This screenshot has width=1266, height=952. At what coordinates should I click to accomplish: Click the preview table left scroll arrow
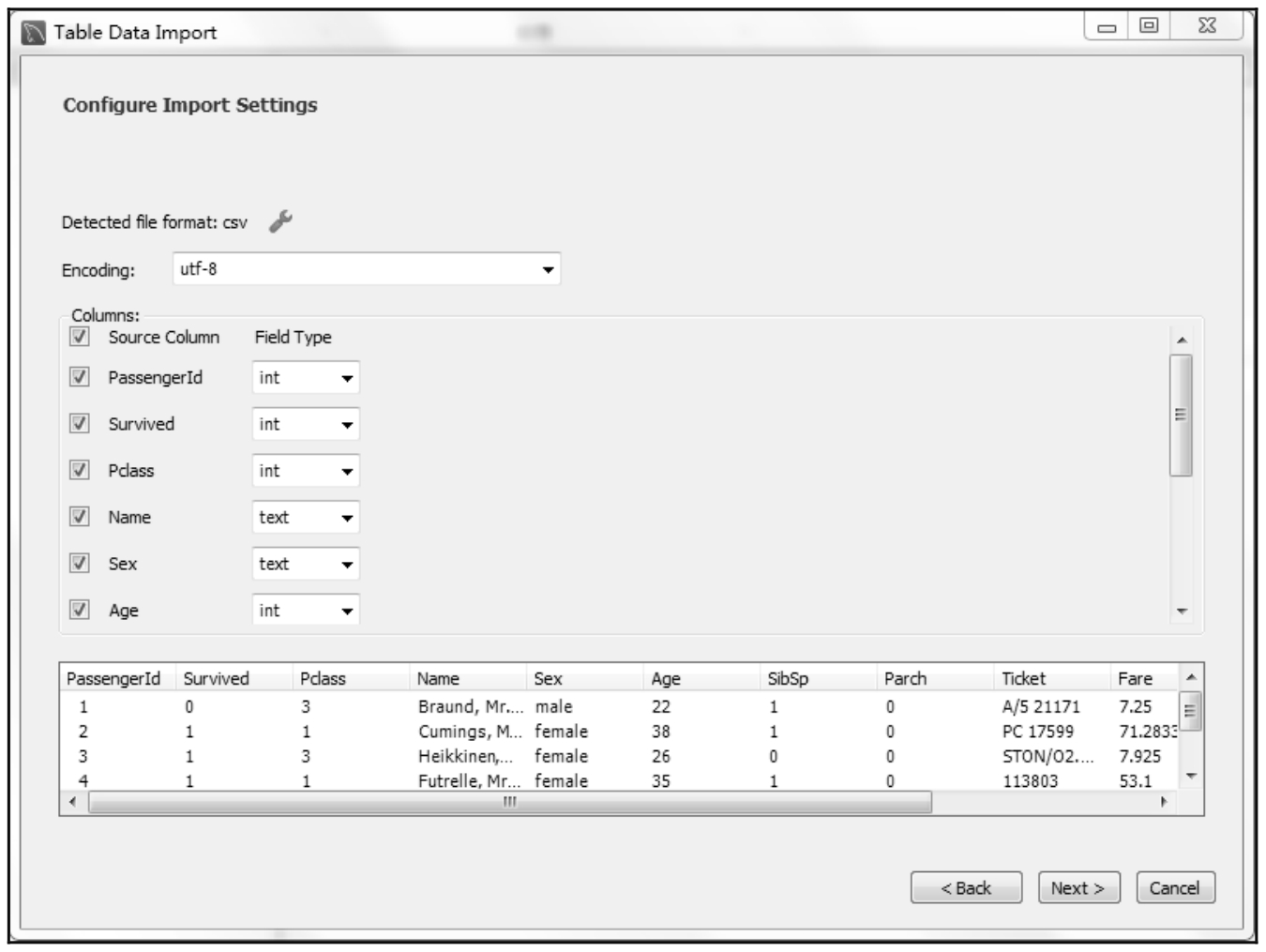tap(73, 802)
